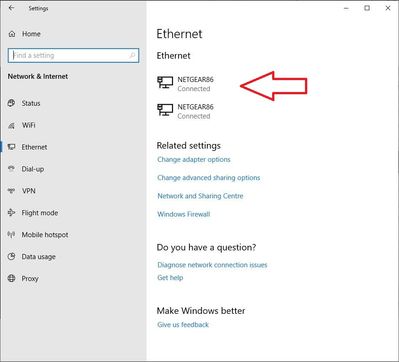Click the Get help link

(170, 278)
